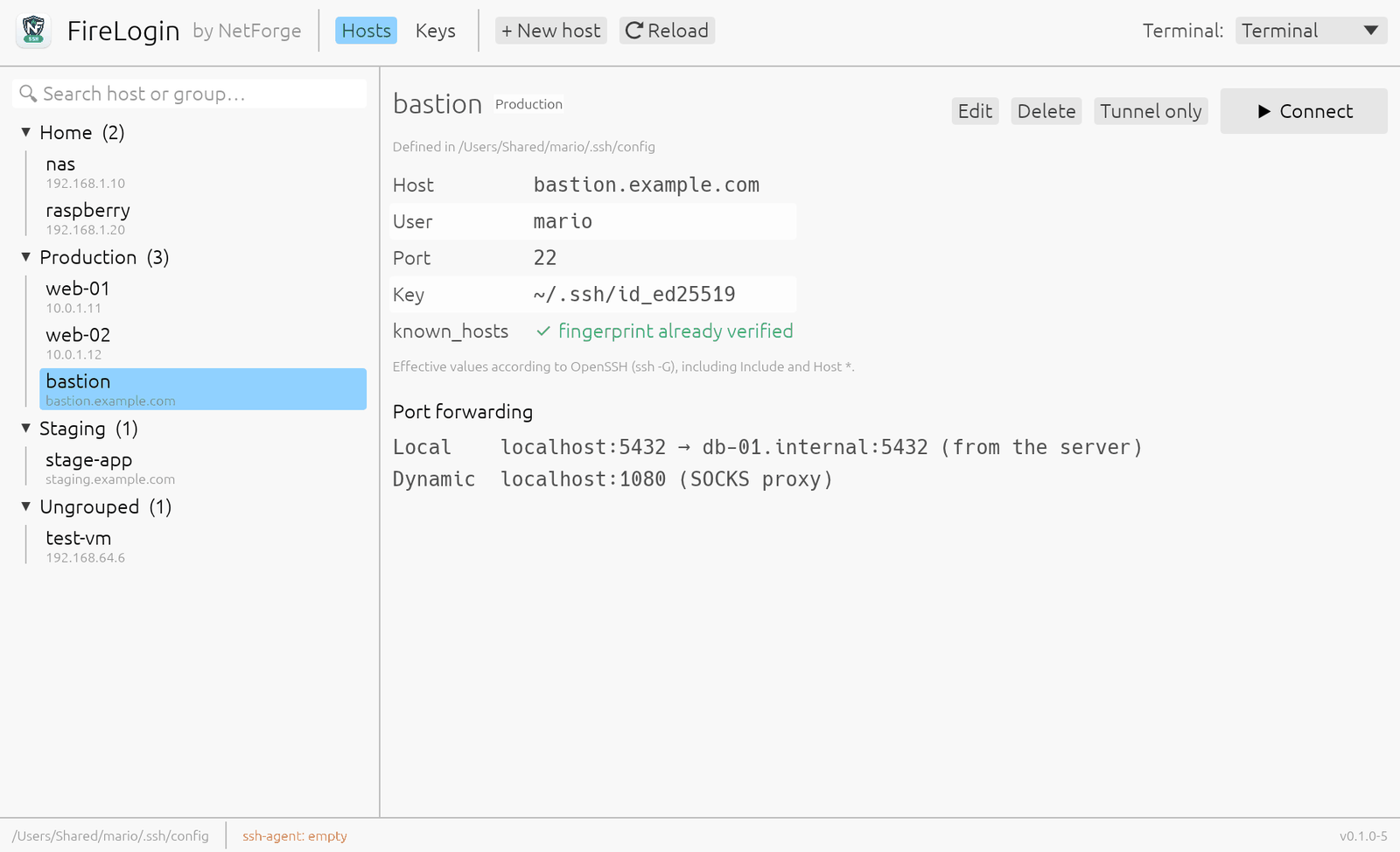Add a new host with + New host
1400x852 pixels.
pyautogui.click(x=550, y=31)
